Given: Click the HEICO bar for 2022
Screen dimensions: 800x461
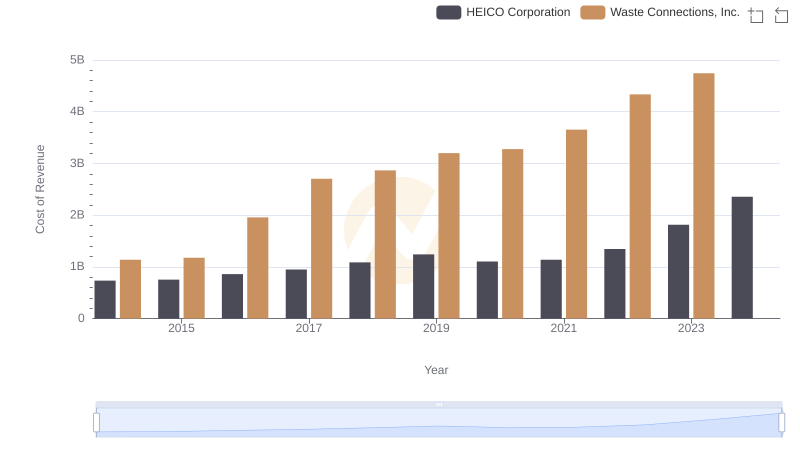Looking at the screenshot, I should [614, 284].
